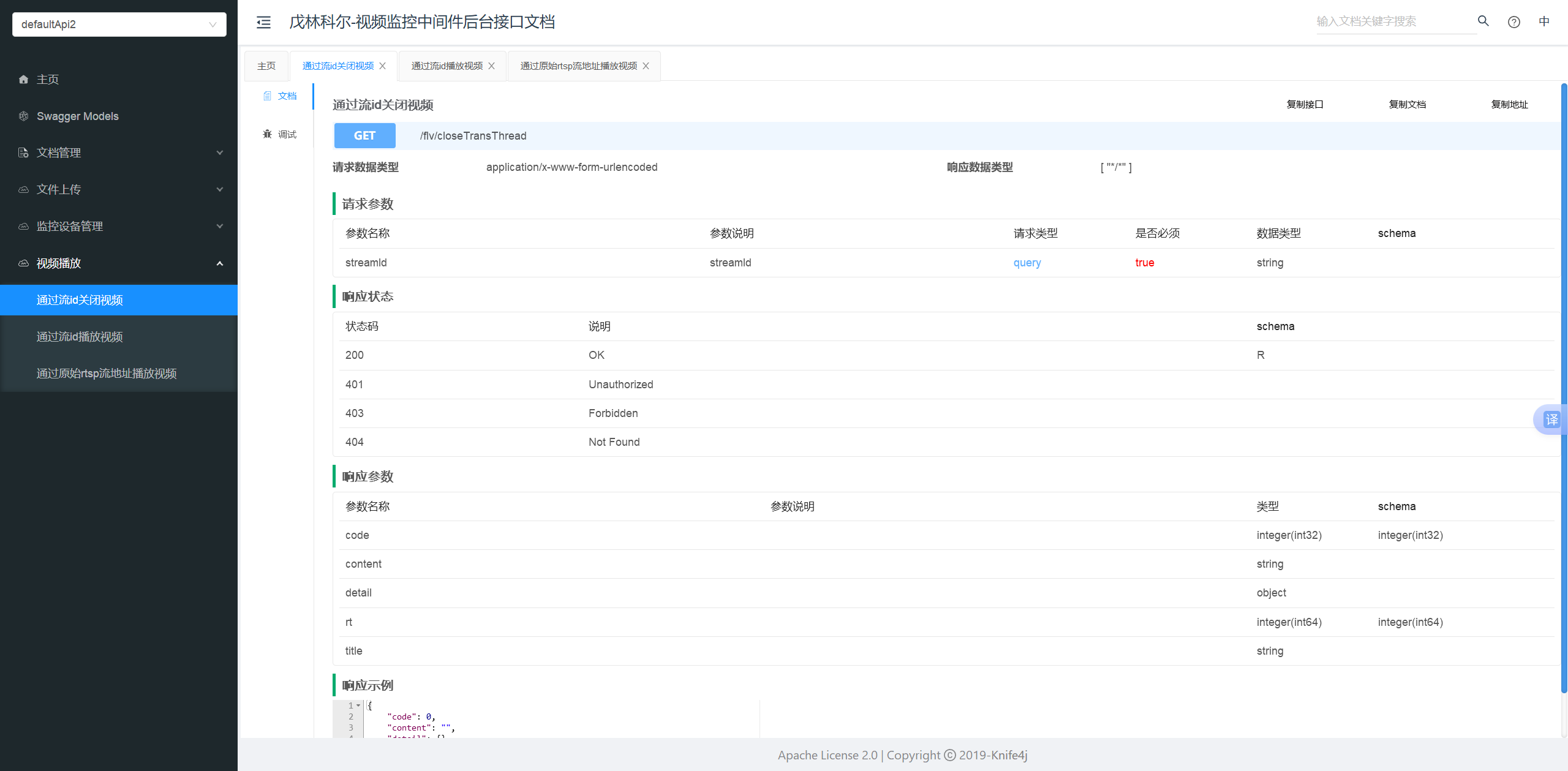Select the 文档 side tab
Viewport: 1568px width, 771px height.
pos(280,96)
